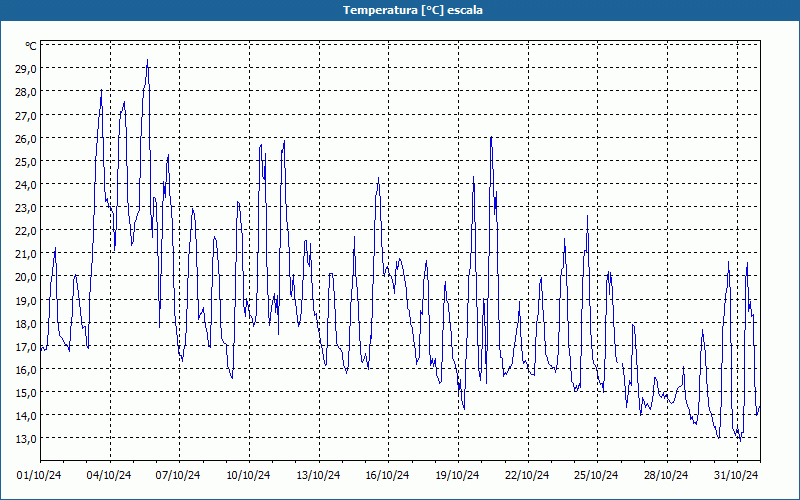Select the 20,0 y-axis label
The width and height of the screenshot is (800, 500).
26,277
